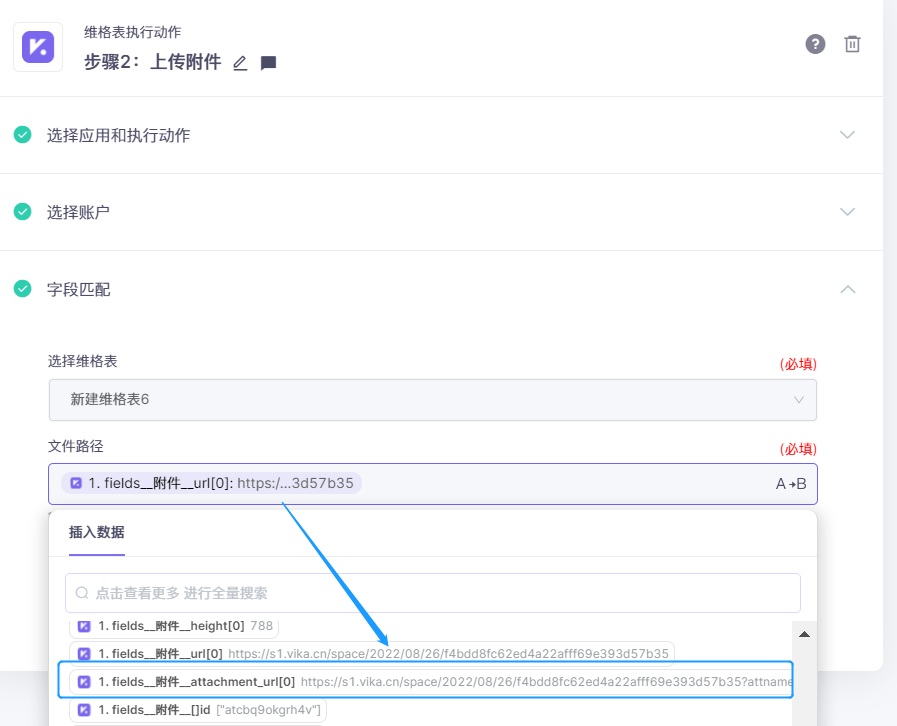This screenshot has width=897, height=726.
Task: Open 新建维格表6 dropdown
Action: point(432,400)
